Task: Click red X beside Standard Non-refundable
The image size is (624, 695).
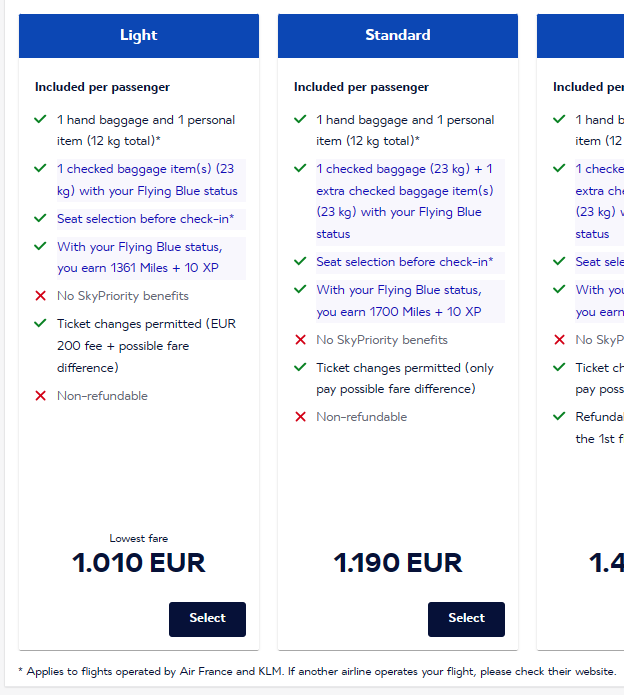Action: [300, 417]
